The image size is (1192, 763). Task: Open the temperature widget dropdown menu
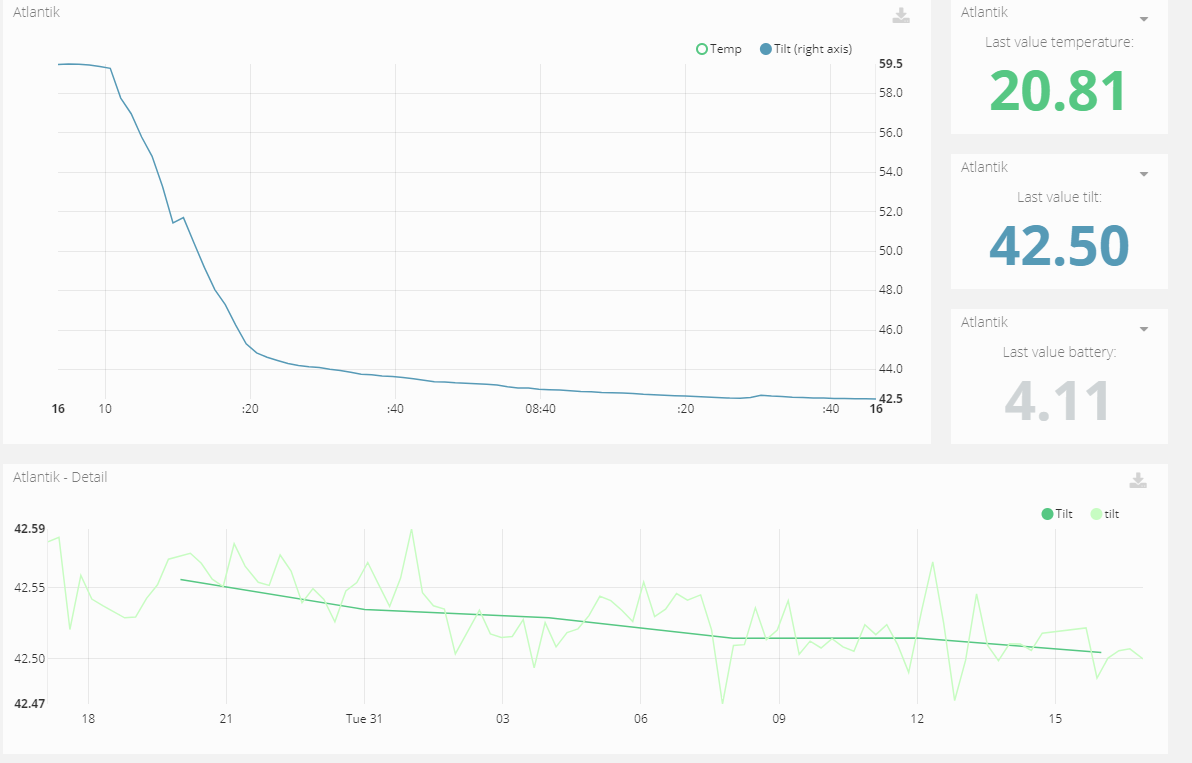coord(1144,19)
